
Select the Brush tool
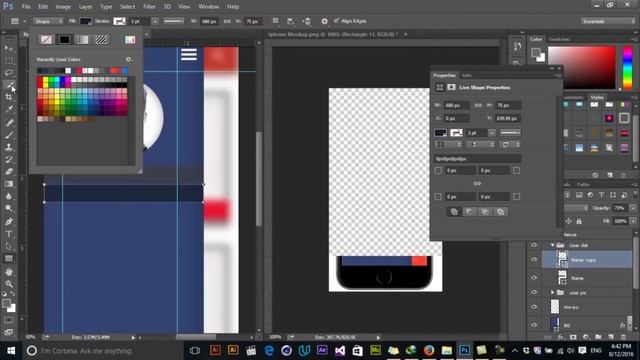pos(9,135)
